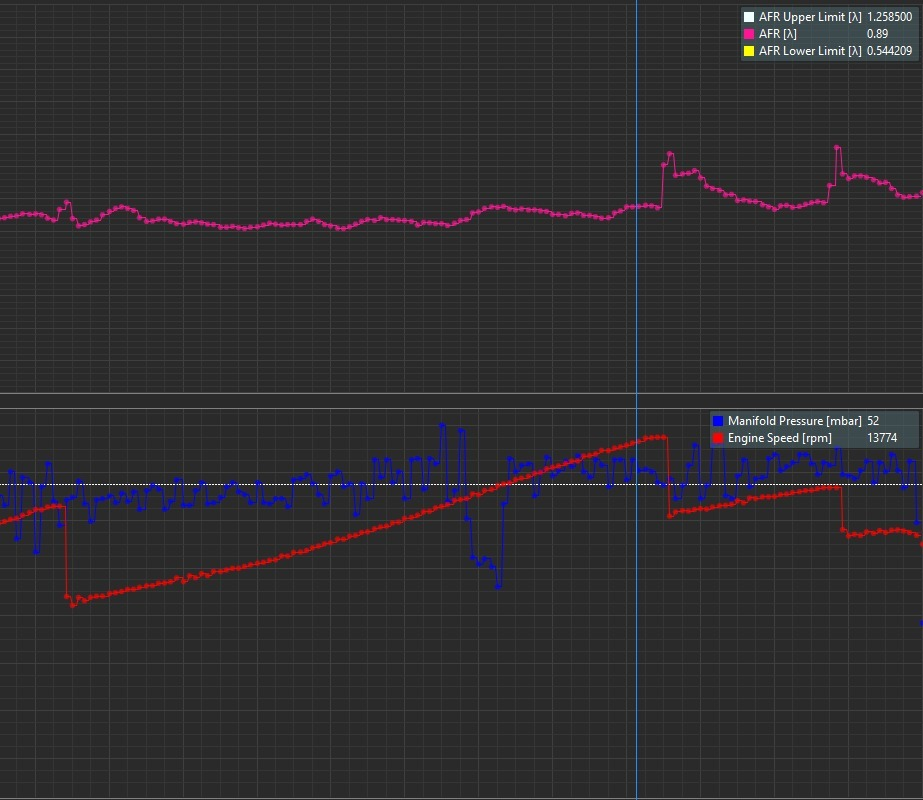Click the divider between the two chart panes
This screenshot has height=800, width=923.
click(460, 394)
